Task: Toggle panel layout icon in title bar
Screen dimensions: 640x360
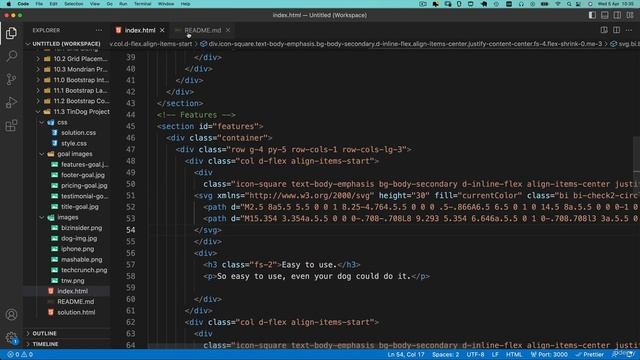Action: (x=605, y=15)
